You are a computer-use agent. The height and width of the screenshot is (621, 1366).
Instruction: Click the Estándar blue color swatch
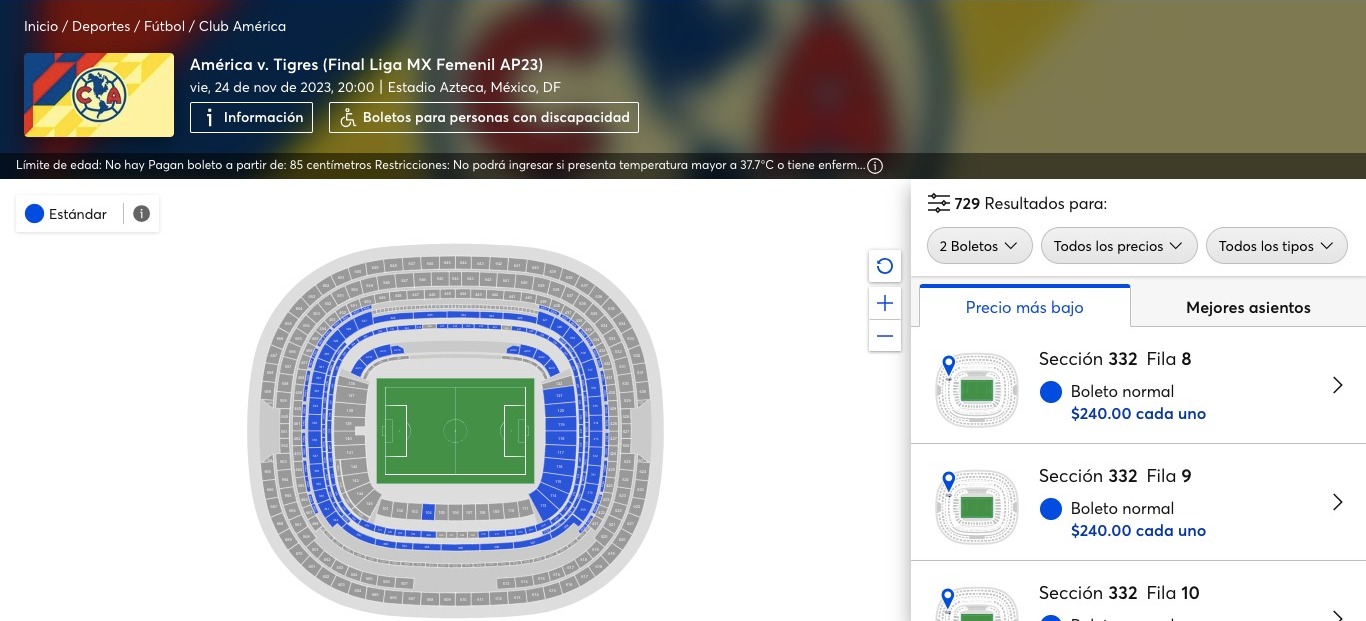(x=35, y=214)
